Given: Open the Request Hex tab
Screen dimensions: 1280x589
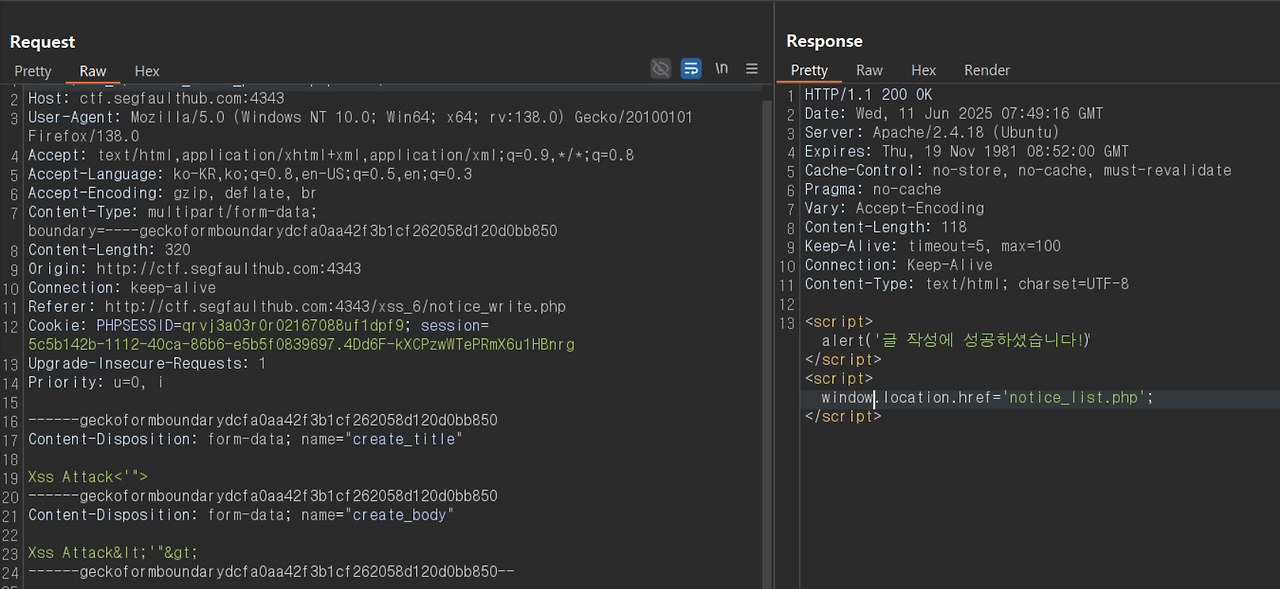Looking at the screenshot, I should pos(147,71).
